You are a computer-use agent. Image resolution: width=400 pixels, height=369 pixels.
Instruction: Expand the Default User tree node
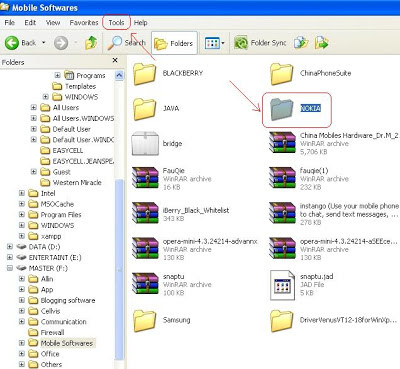pyautogui.click(x=33, y=129)
